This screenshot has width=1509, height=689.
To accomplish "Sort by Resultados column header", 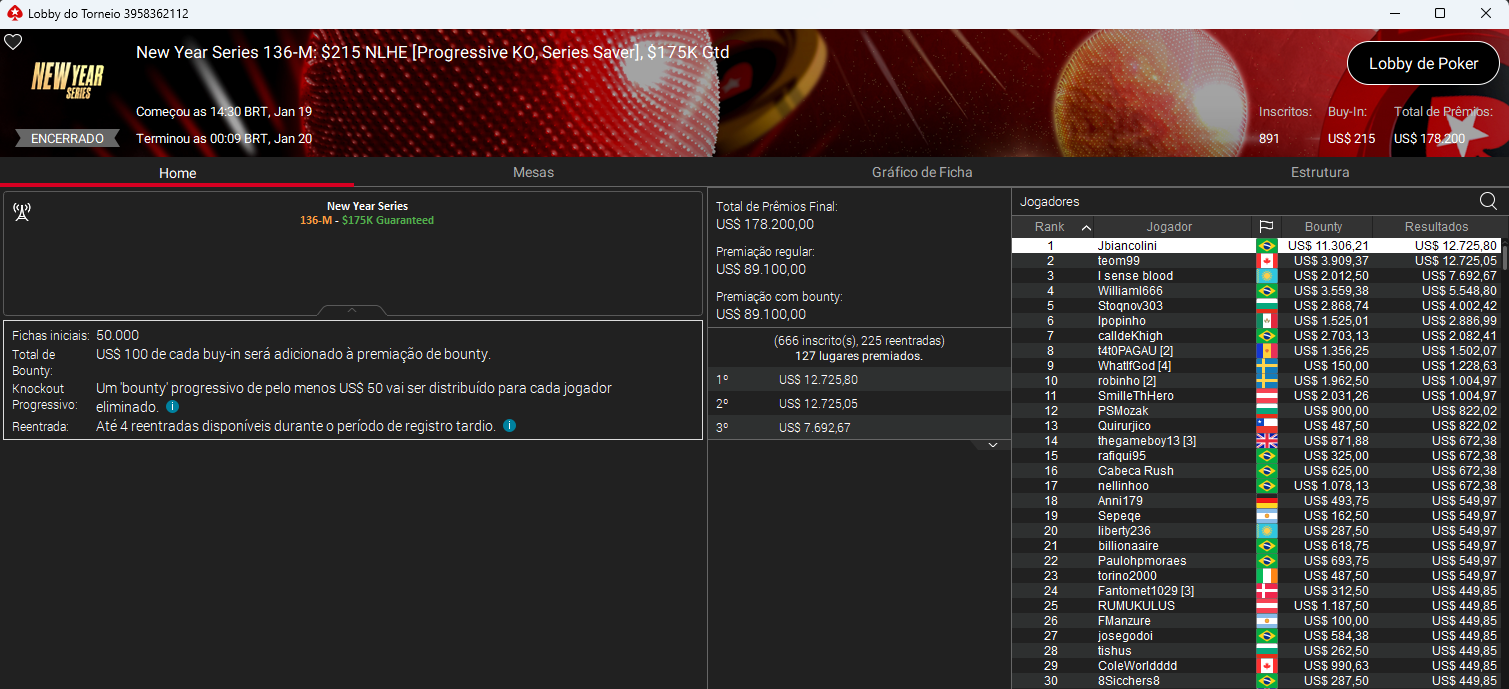I will click(1435, 227).
